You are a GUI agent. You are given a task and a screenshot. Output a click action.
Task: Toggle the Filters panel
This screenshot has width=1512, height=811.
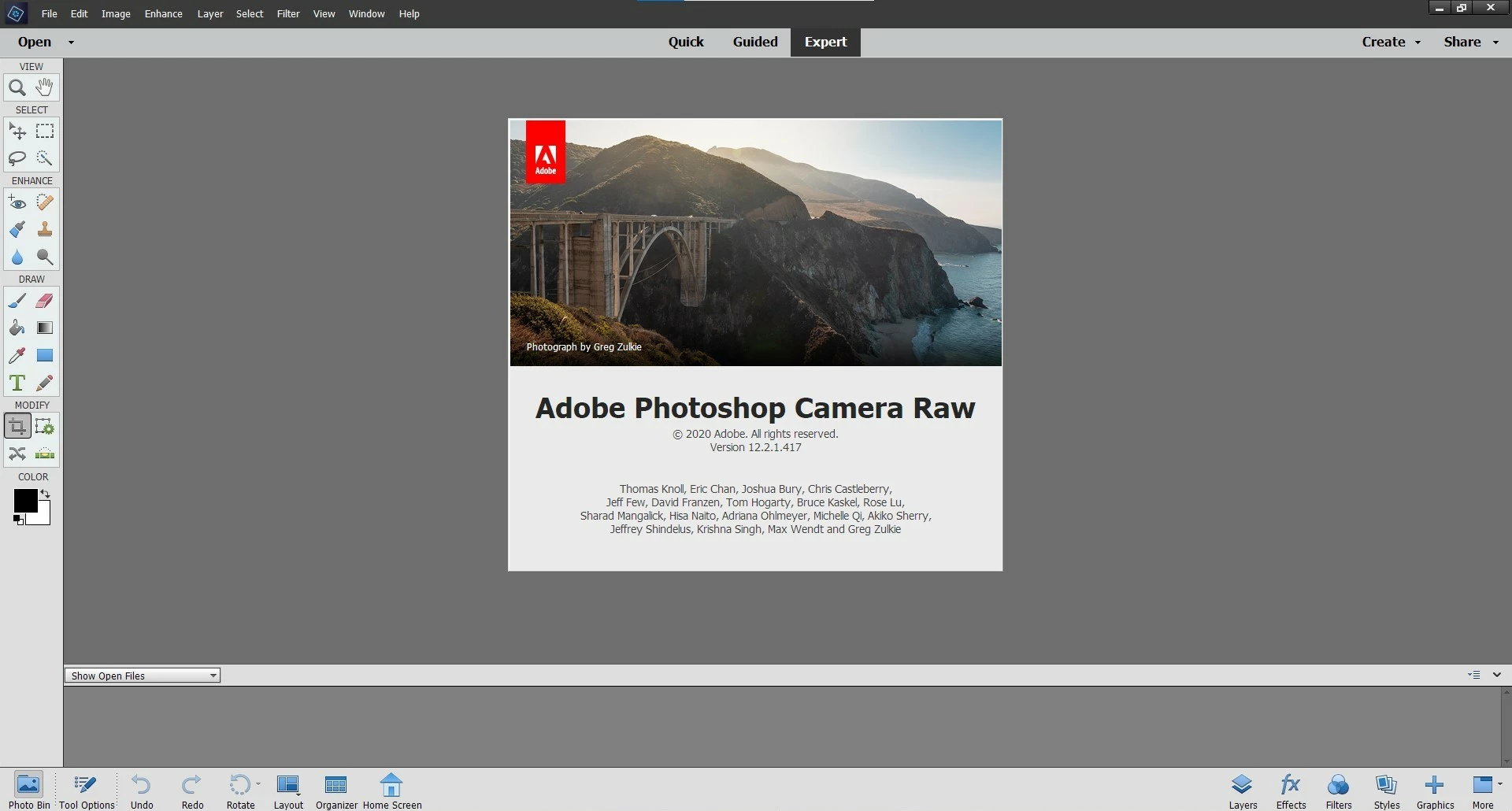point(1339,791)
